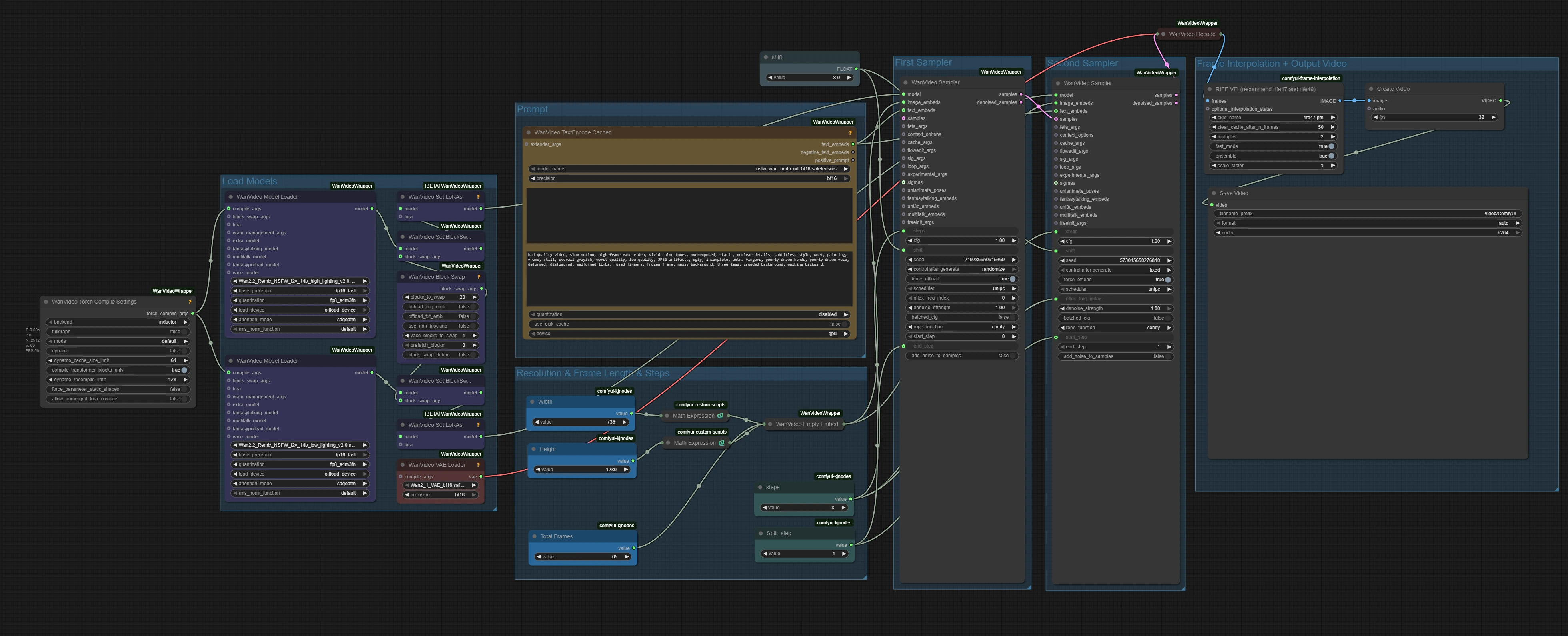
Task: Select the Load Models group title
Action: (x=250, y=181)
